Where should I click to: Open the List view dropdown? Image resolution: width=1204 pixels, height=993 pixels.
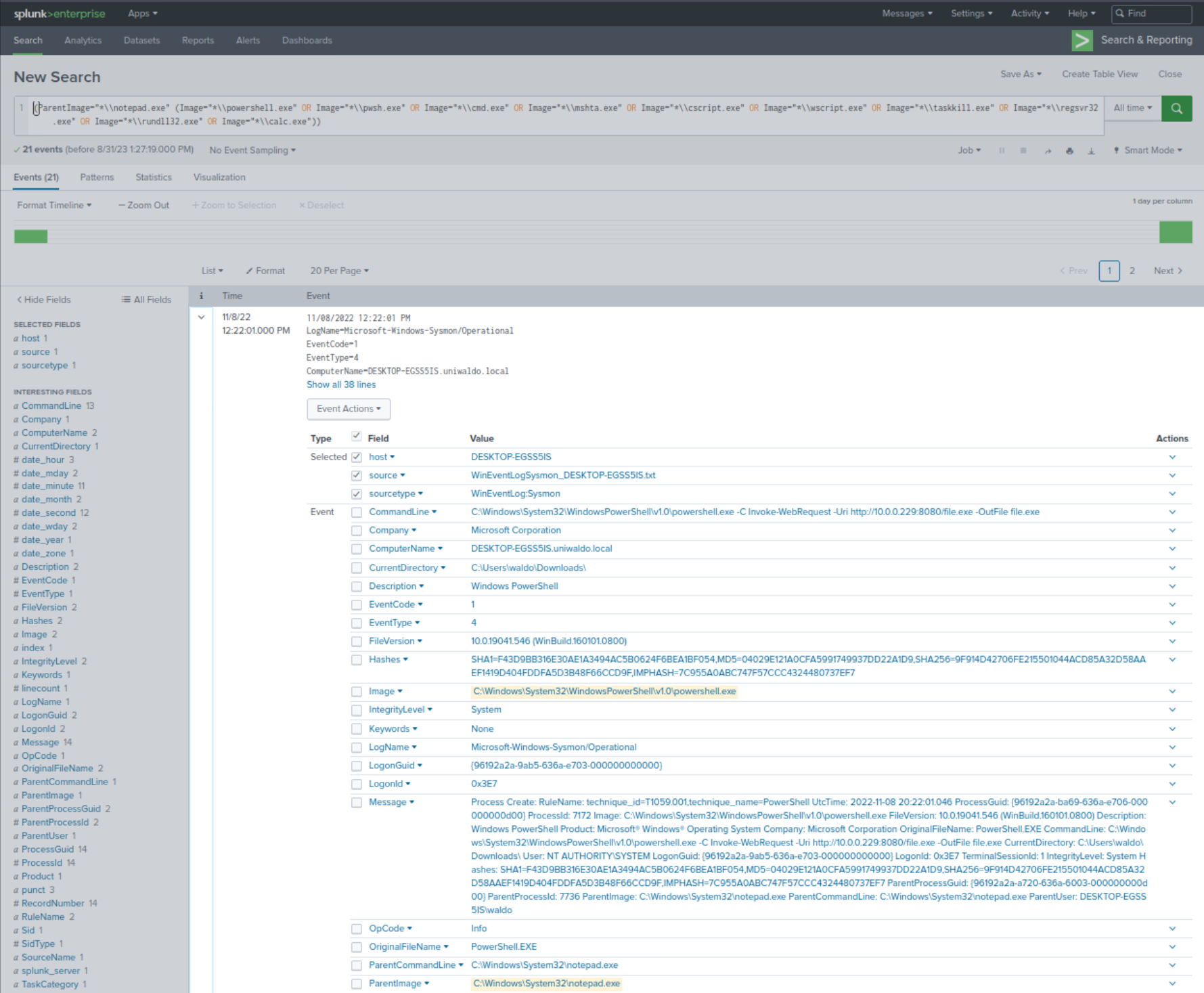point(212,271)
